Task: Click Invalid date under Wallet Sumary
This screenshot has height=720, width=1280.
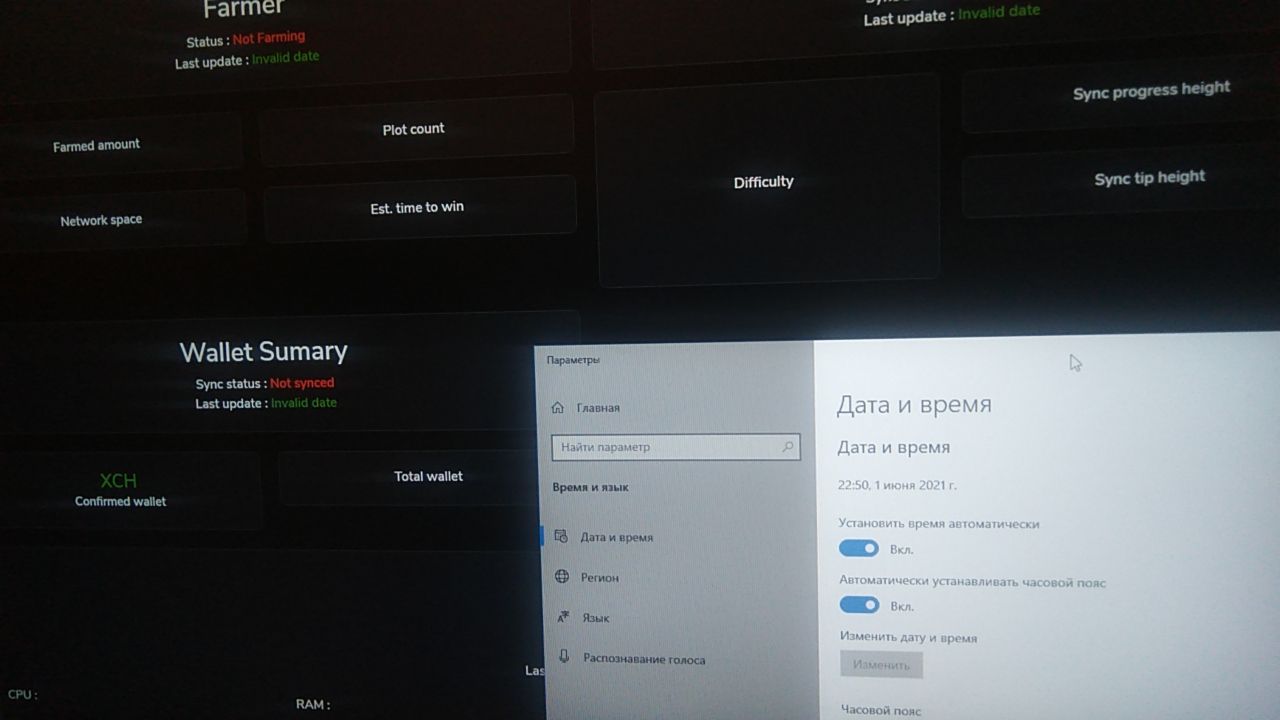Action: pos(304,403)
